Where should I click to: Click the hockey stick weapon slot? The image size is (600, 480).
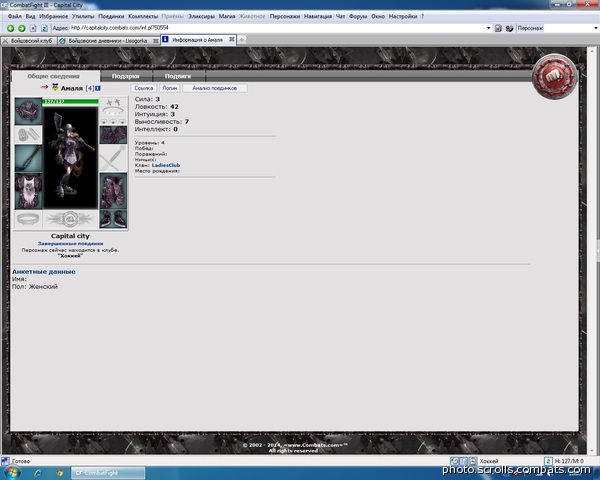tap(28, 158)
